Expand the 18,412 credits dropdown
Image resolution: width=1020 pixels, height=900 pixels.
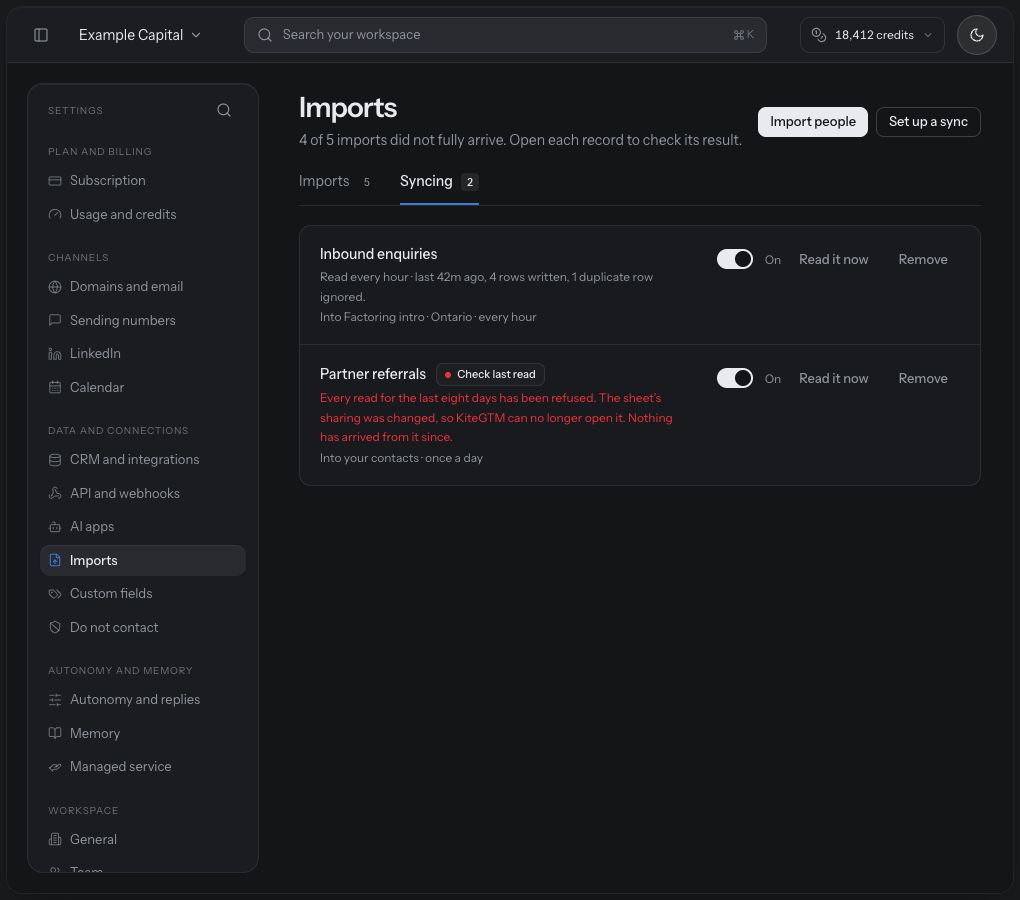[x=872, y=35]
